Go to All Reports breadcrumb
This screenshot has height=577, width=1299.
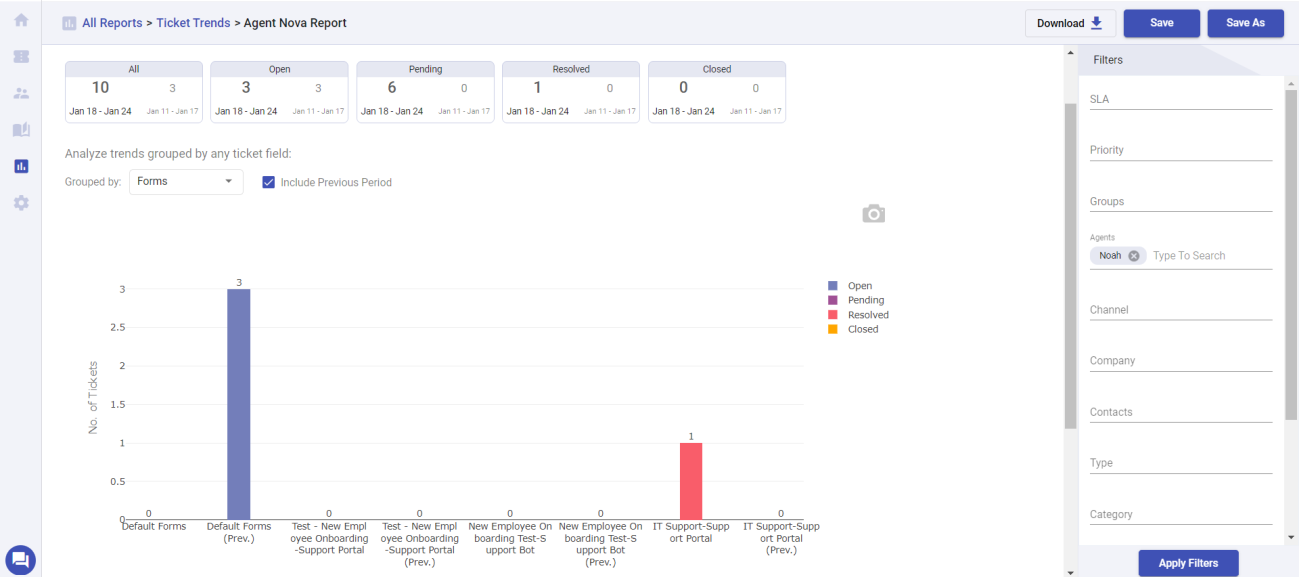click(112, 23)
